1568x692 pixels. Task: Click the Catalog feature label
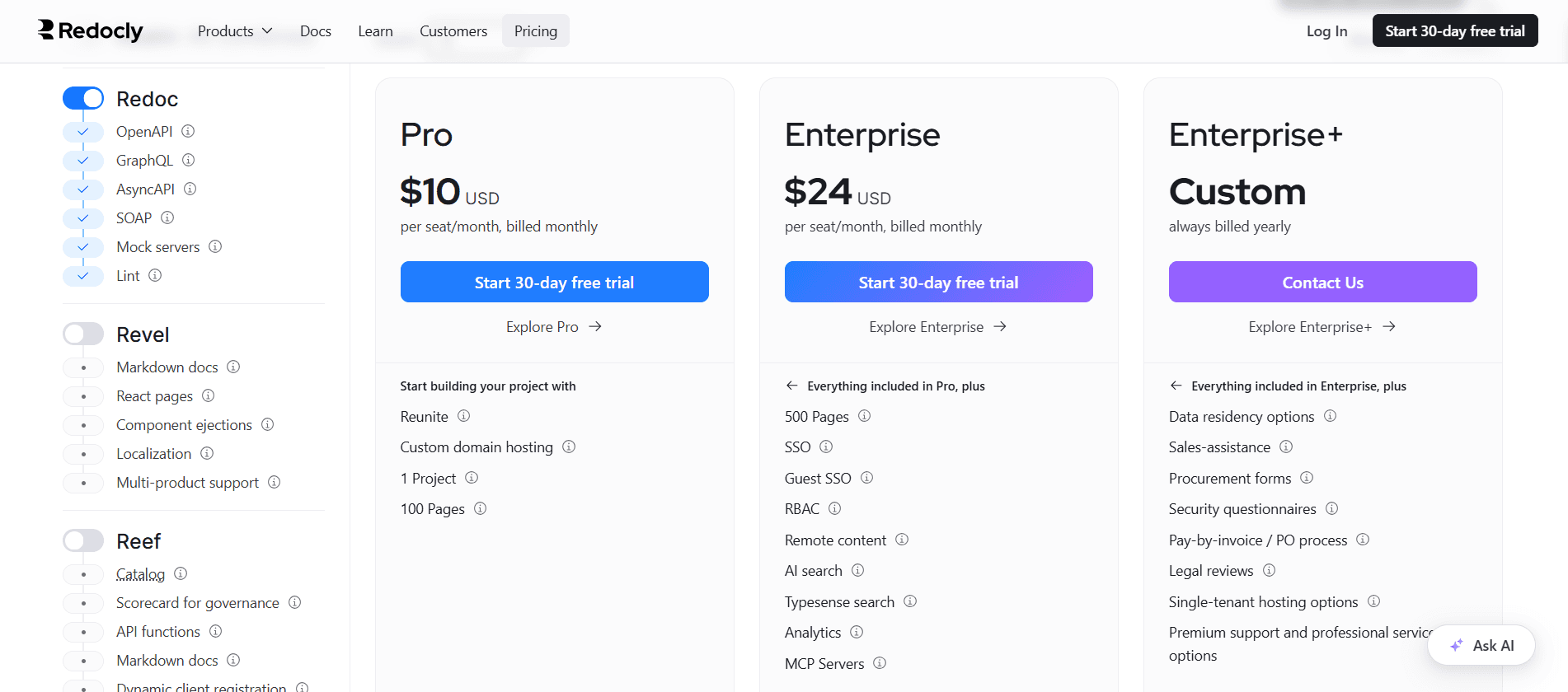tap(140, 574)
